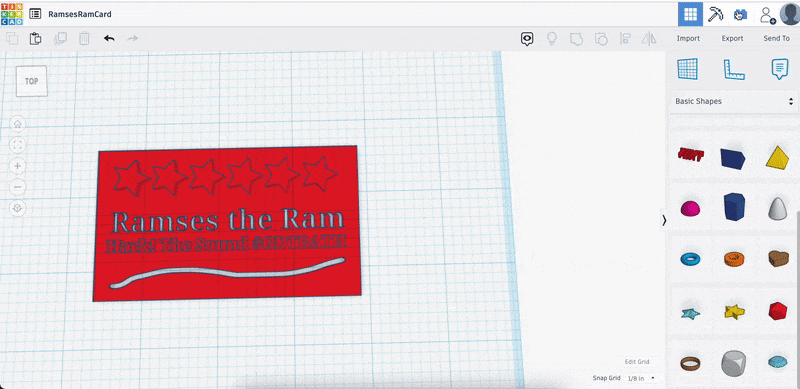
Task: Click the Zoom out minus button
Action: (x=18, y=187)
